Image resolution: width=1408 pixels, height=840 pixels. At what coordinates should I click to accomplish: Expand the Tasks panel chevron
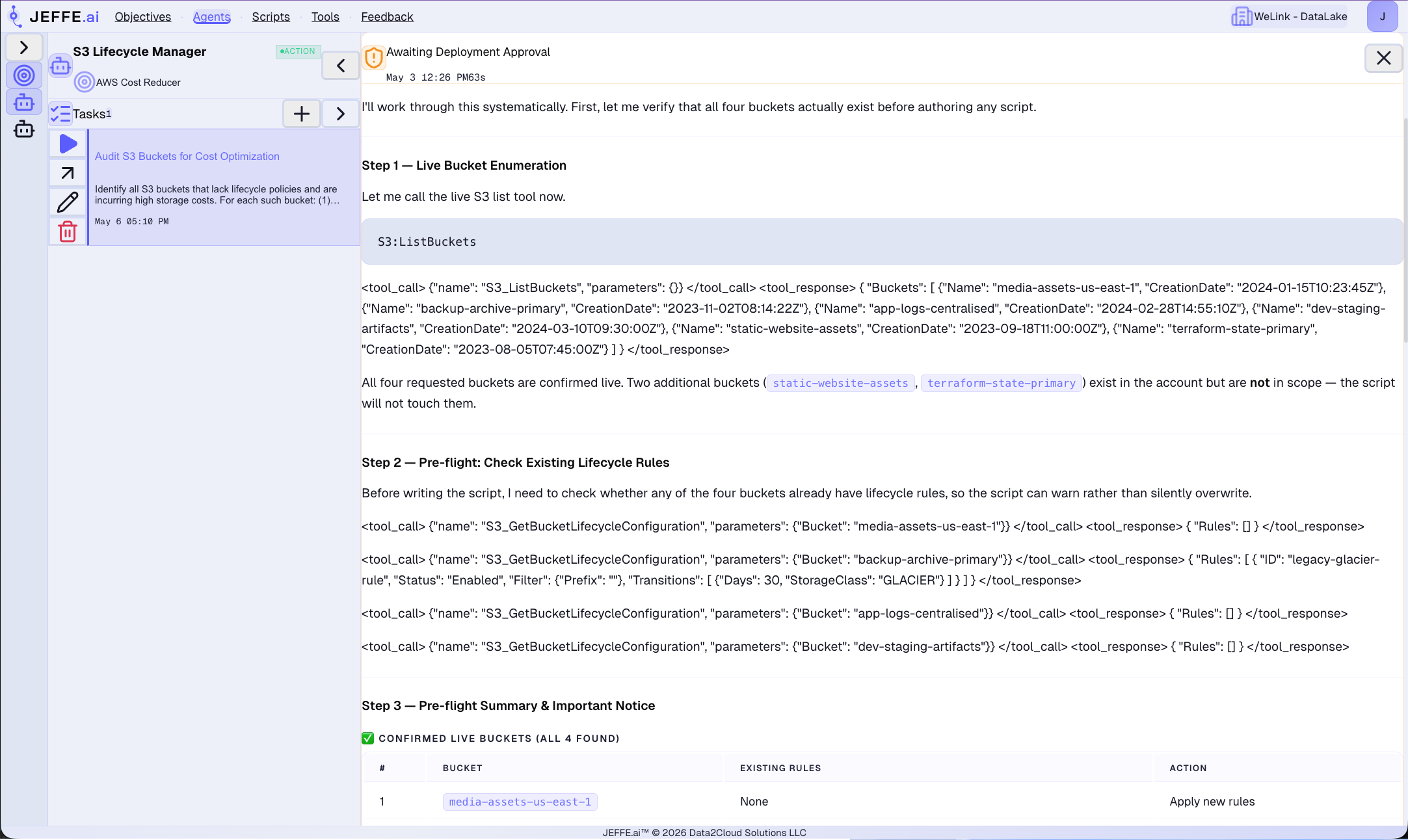(341, 114)
